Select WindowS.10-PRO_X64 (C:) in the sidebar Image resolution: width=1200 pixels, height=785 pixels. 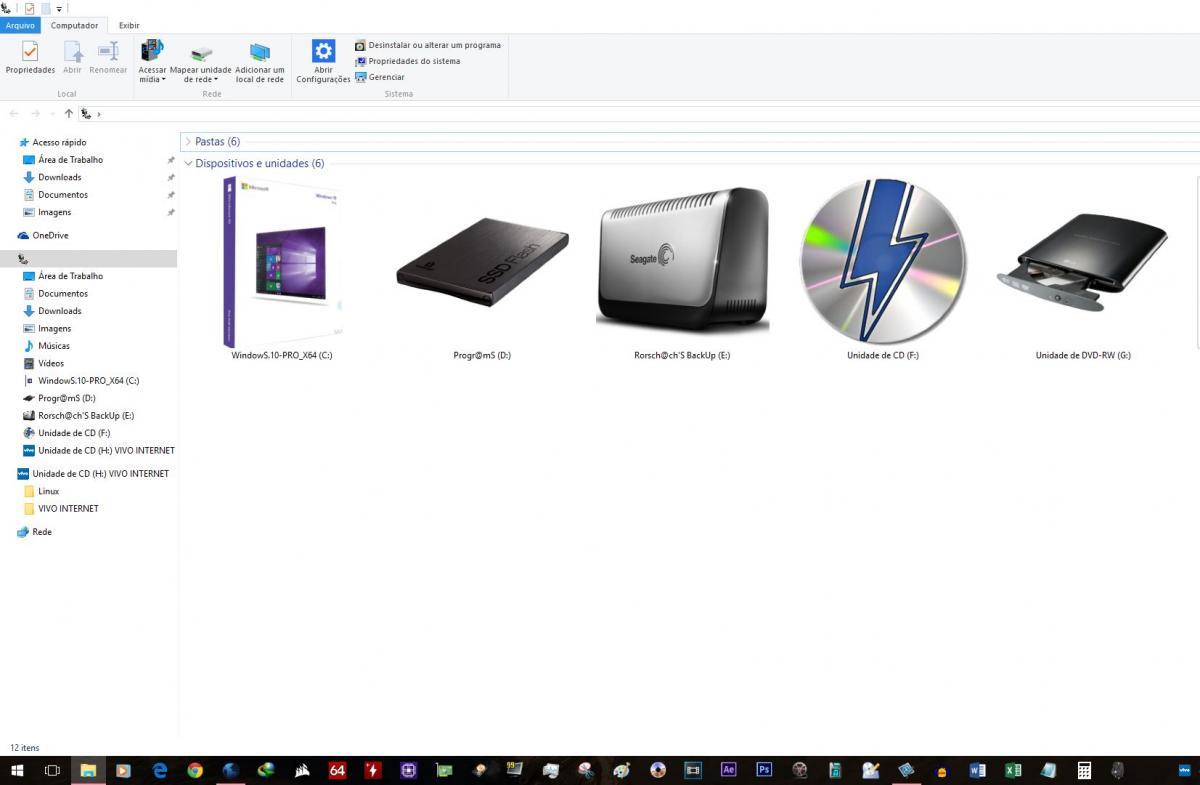[x=88, y=381]
